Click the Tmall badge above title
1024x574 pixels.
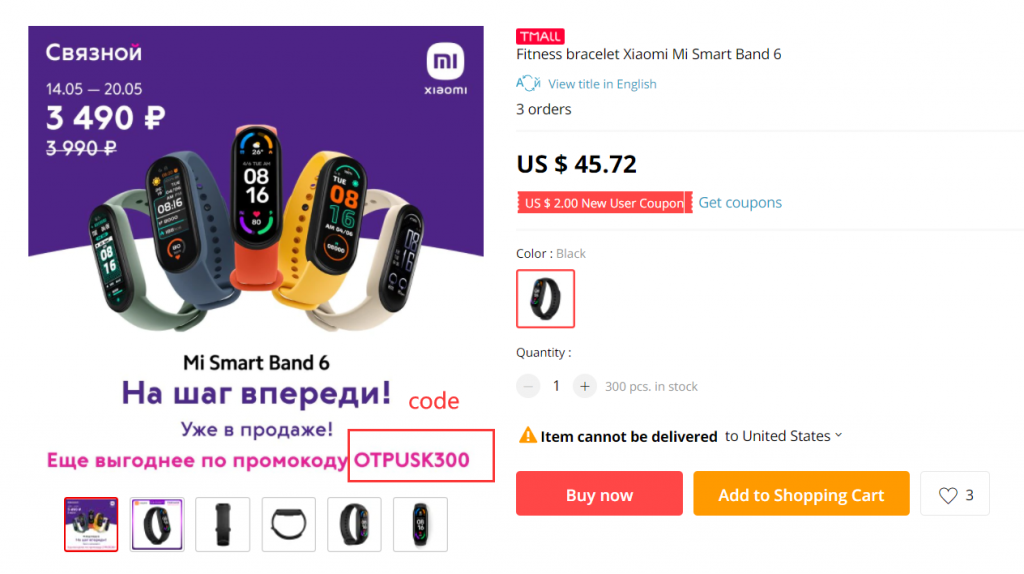[540, 36]
